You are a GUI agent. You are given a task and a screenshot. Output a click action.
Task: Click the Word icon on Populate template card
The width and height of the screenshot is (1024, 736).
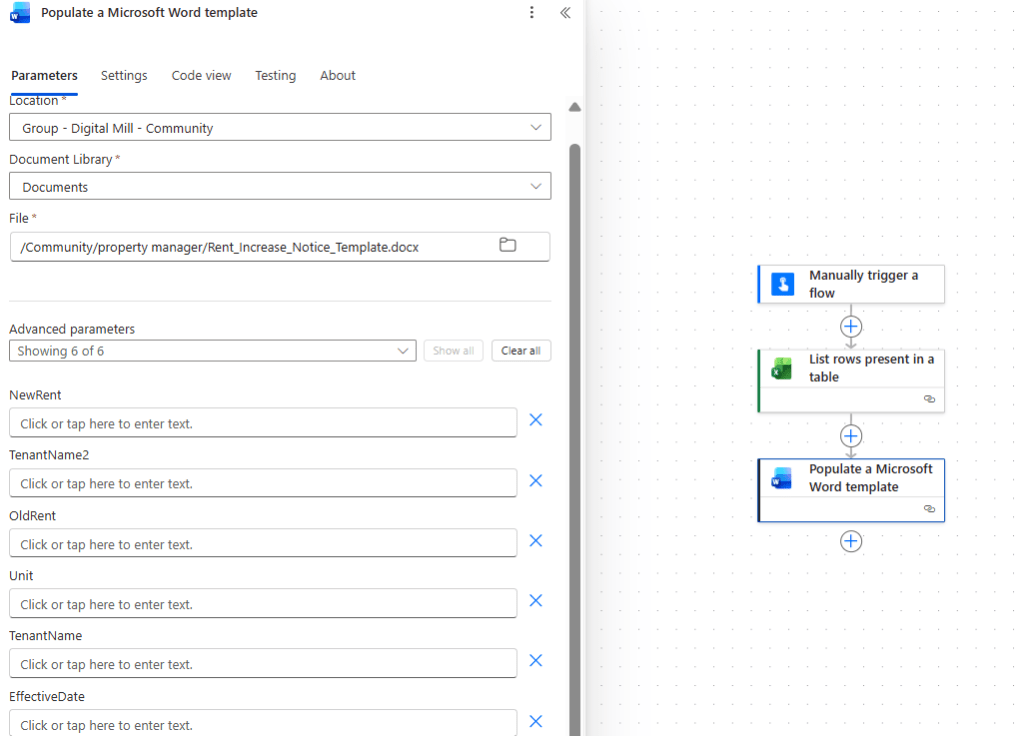click(x=782, y=478)
